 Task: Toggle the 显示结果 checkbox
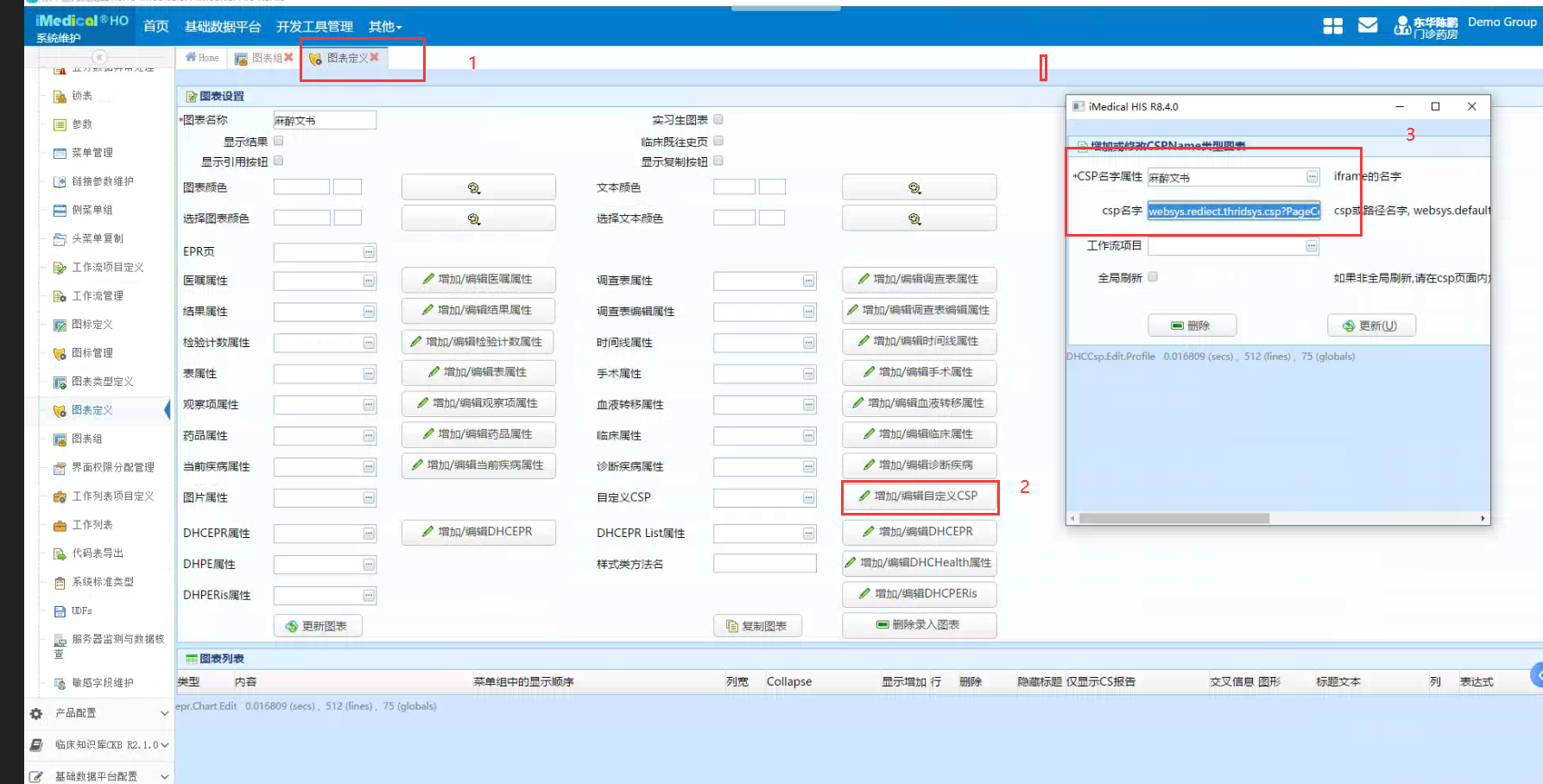click(278, 141)
